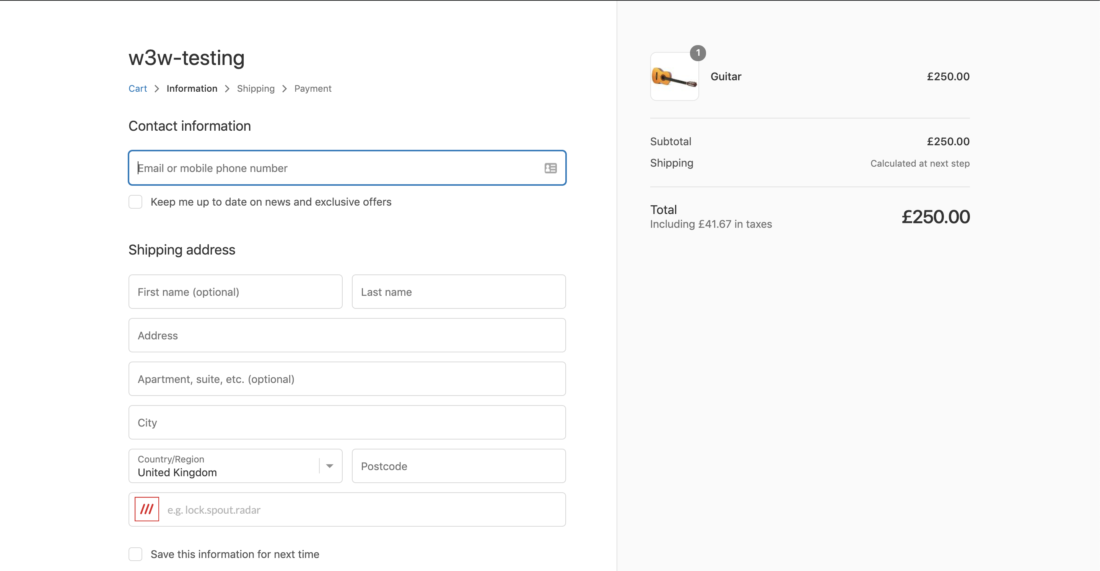Check Save this information for next time
This screenshot has width=1100, height=571.
tap(135, 554)
